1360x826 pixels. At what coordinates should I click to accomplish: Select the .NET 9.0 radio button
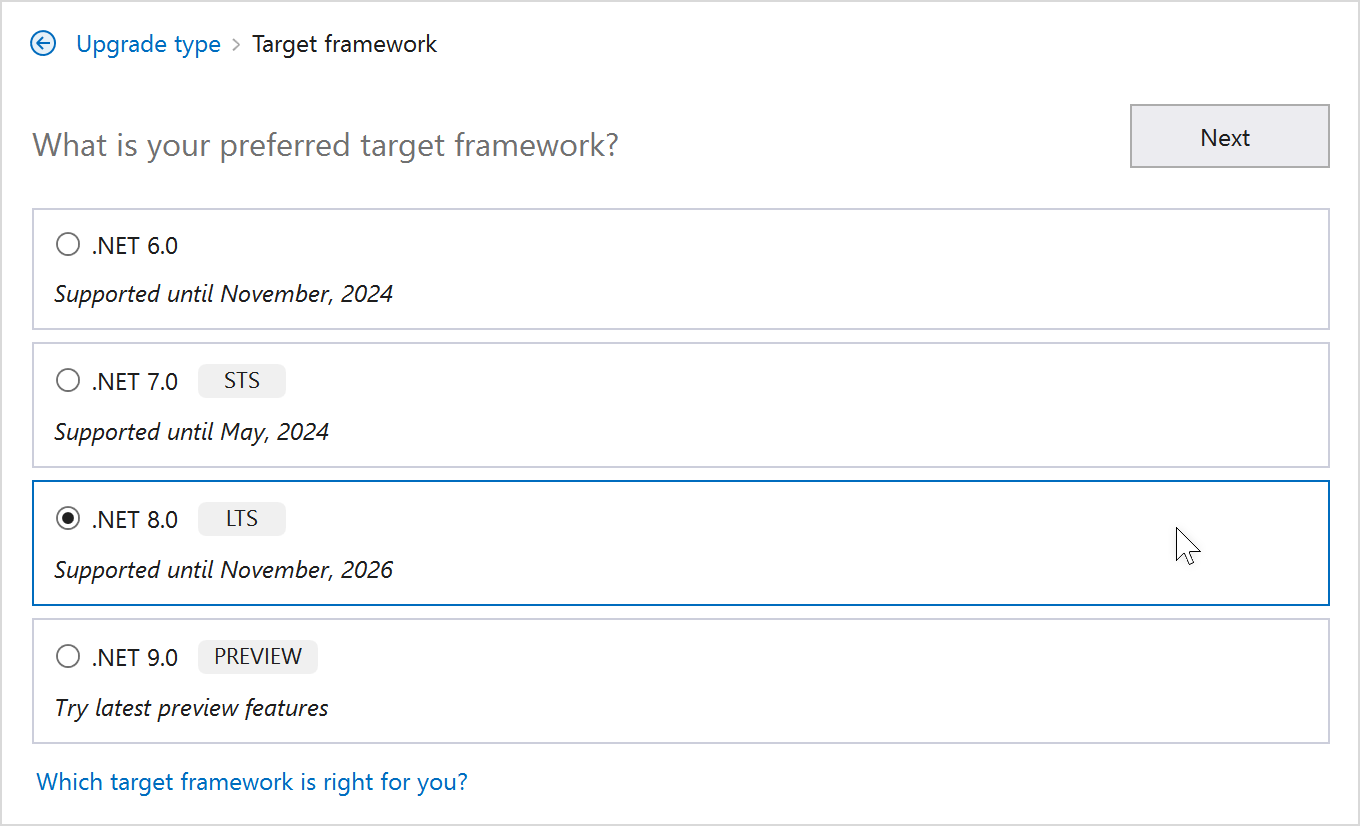pyautogui.click(x=68, y=657)
